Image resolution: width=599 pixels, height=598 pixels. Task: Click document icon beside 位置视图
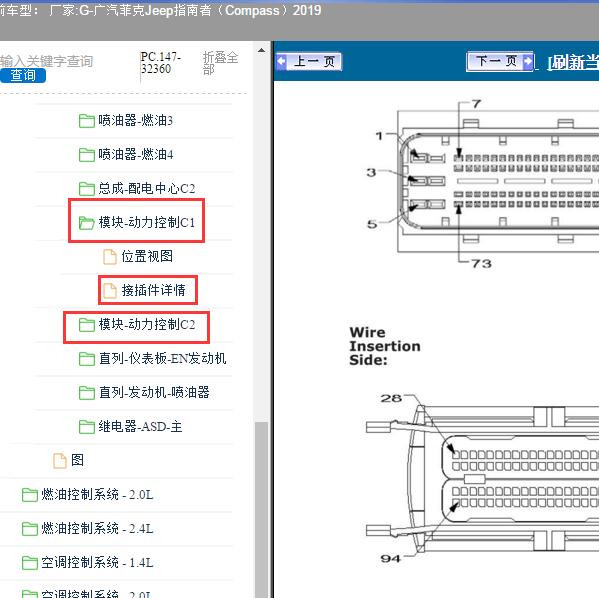[110, 256]
